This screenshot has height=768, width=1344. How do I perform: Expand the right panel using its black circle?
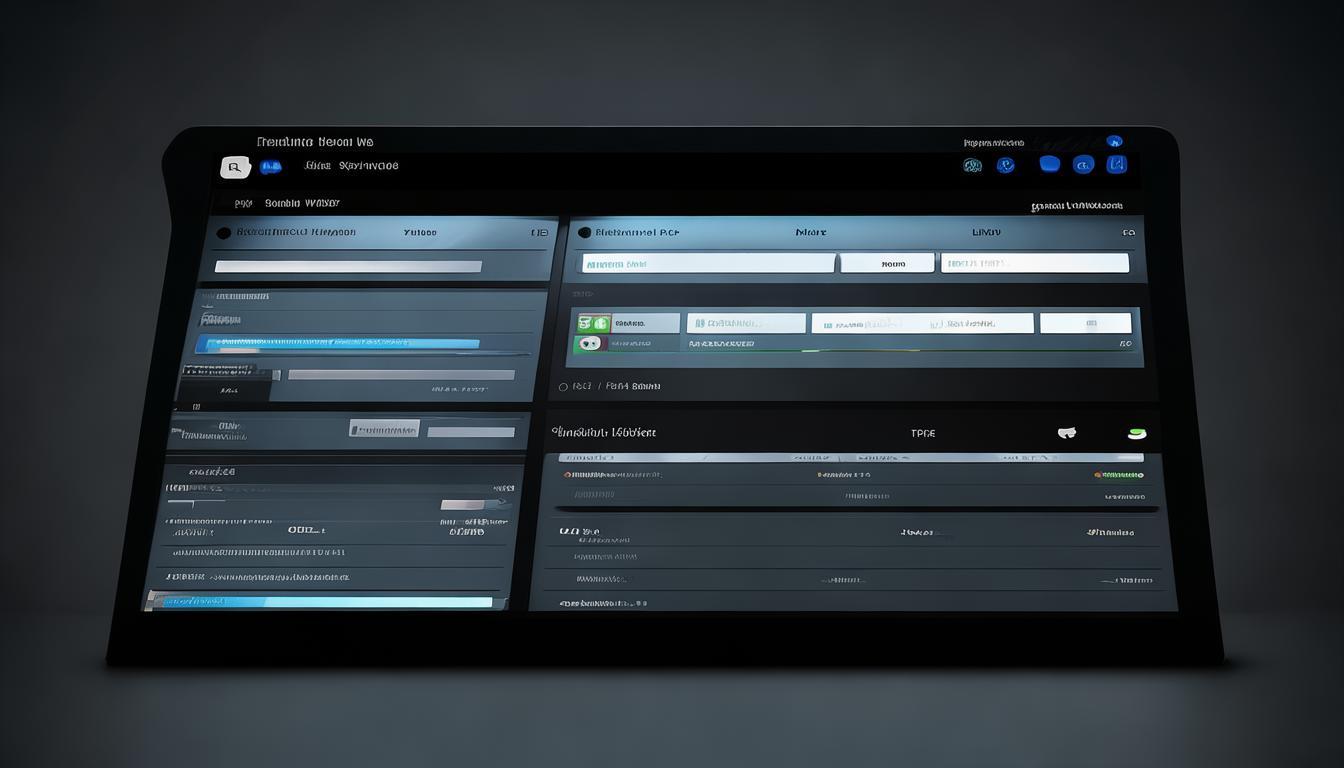(x=584, y=233)
